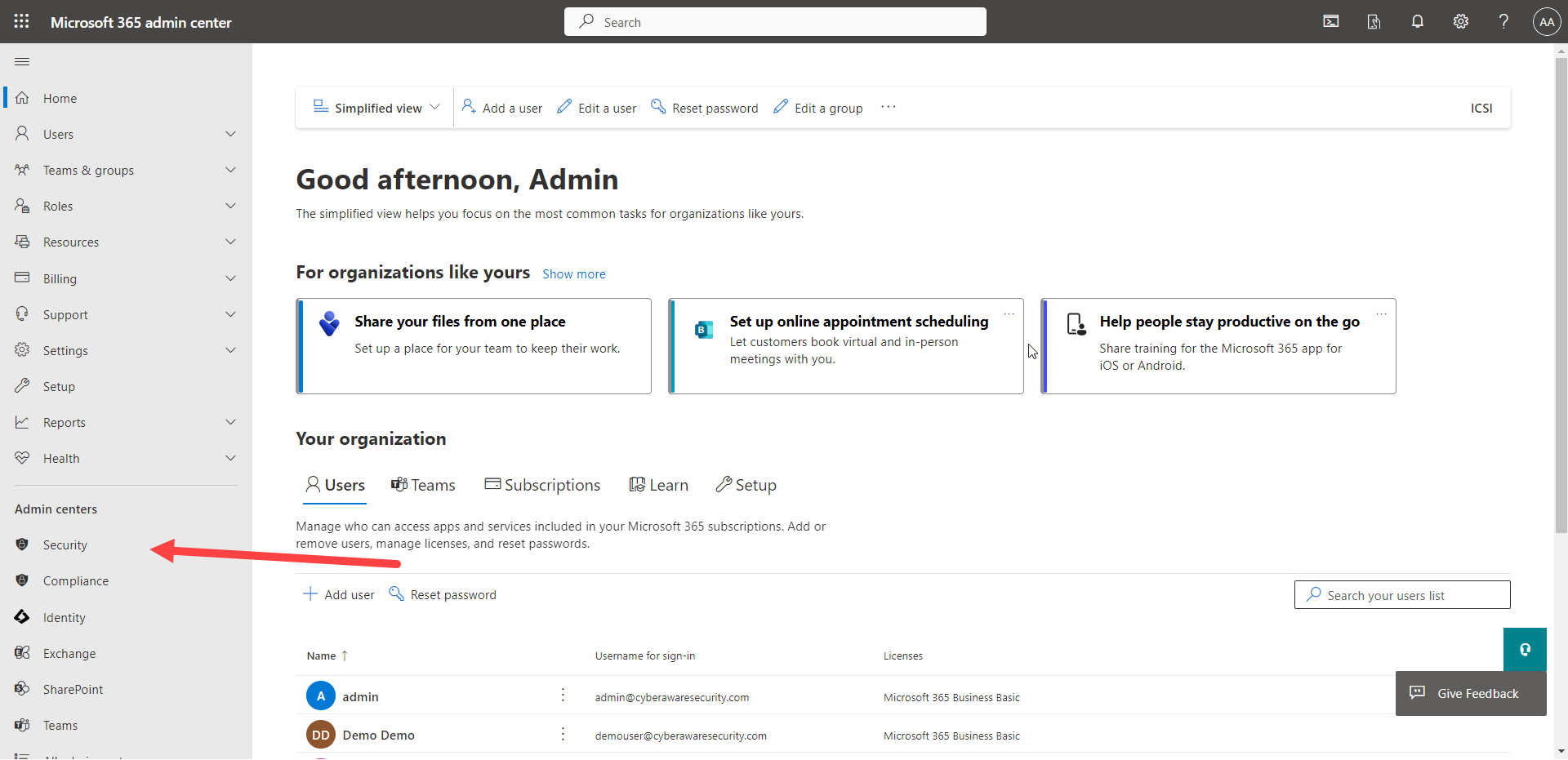Click the notifications bell icon
The height and width of the screenshot is (760, 1568).
click(x=1417, y=22)
